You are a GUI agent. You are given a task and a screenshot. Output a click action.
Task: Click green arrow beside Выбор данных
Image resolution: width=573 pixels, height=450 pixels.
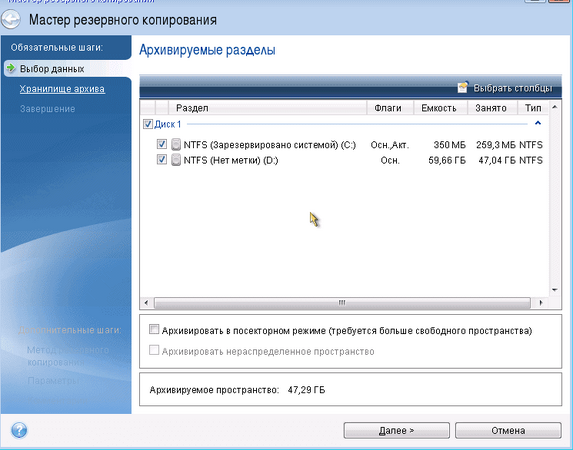[11, 68]
